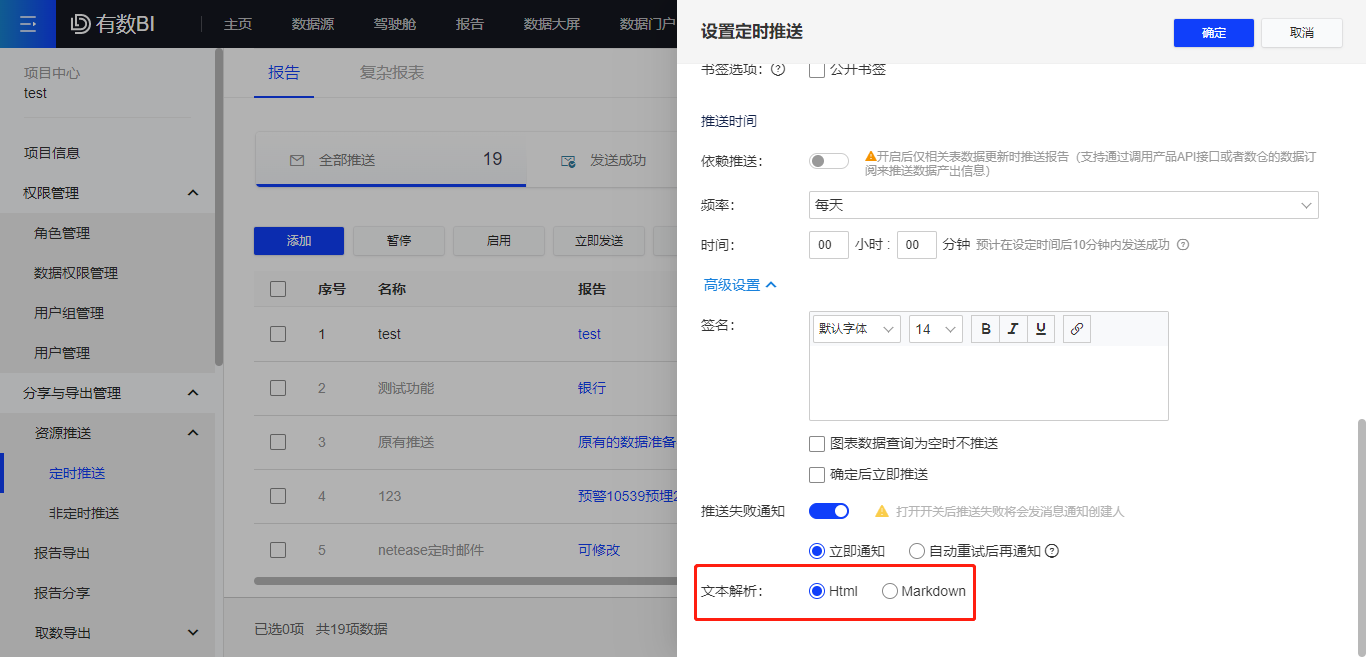Open the 默认字体 font dropdown

coord(855,329)
